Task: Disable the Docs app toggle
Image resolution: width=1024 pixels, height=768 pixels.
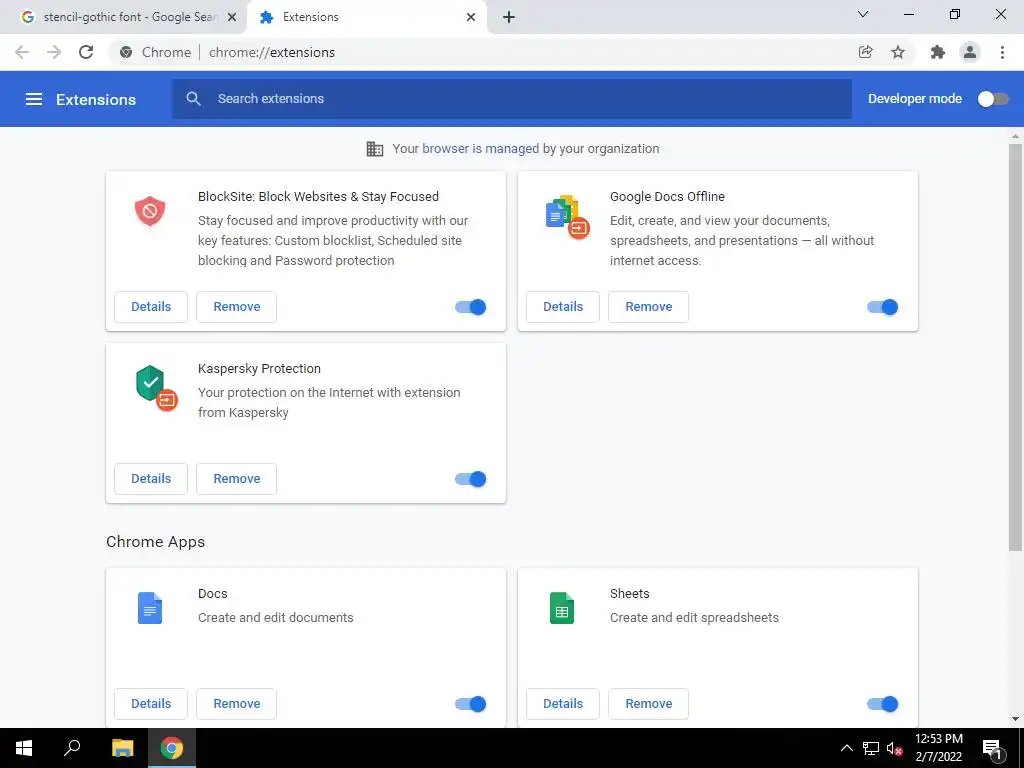Action: click(471, 703)
